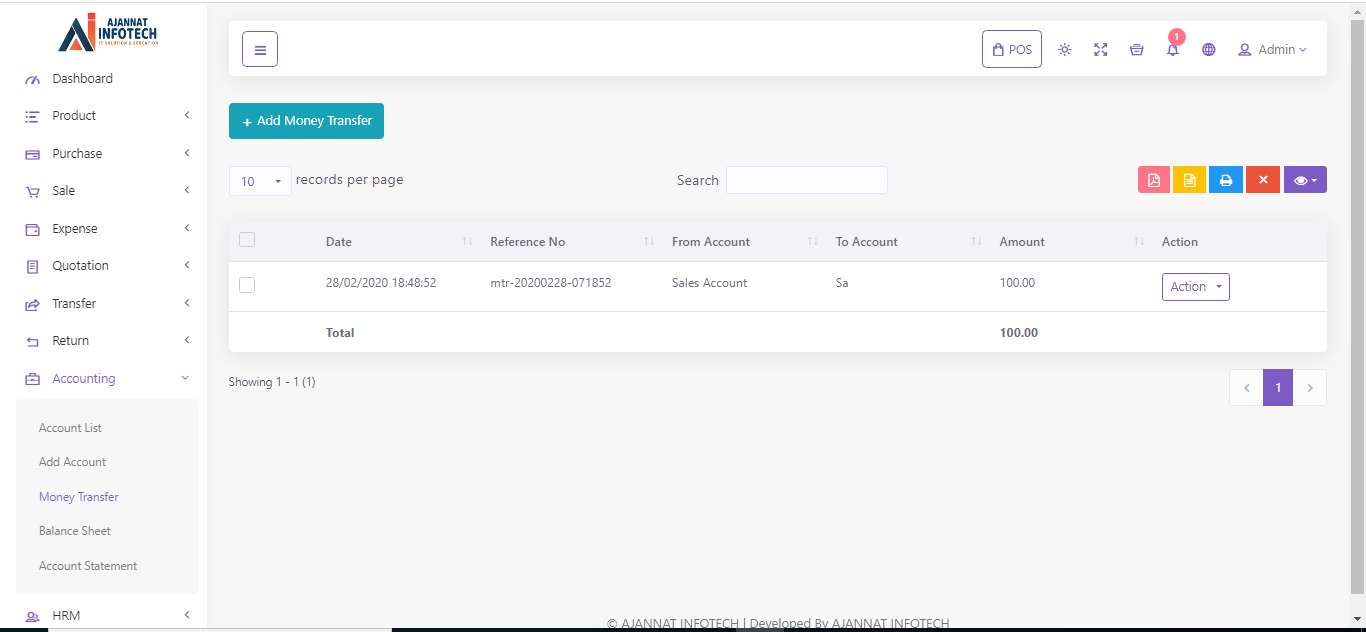Viewport: 1366px width, 632px height.
Task: Open column visibility eye dropdown
Action: pos(1305,180)
